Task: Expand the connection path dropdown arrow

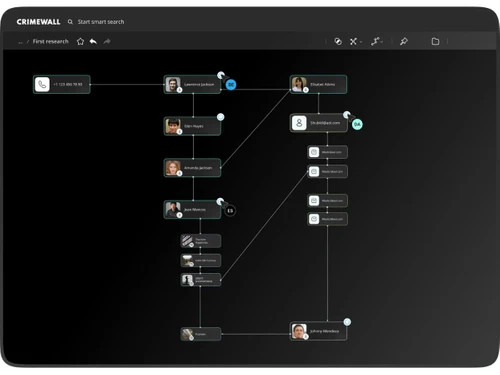Action: [382, 42]
